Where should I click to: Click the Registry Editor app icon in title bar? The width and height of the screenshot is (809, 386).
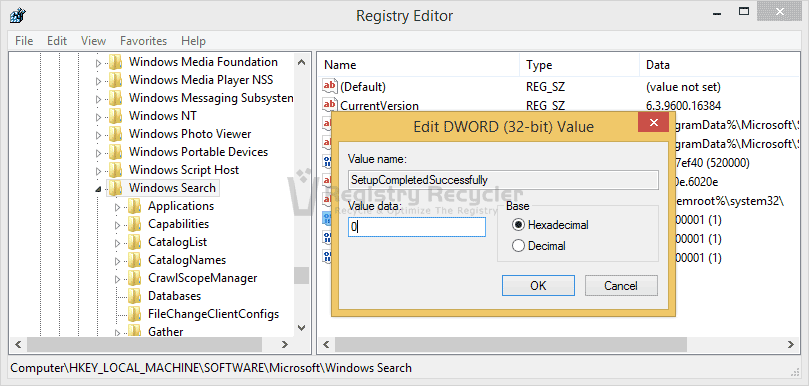pos(17,15)
